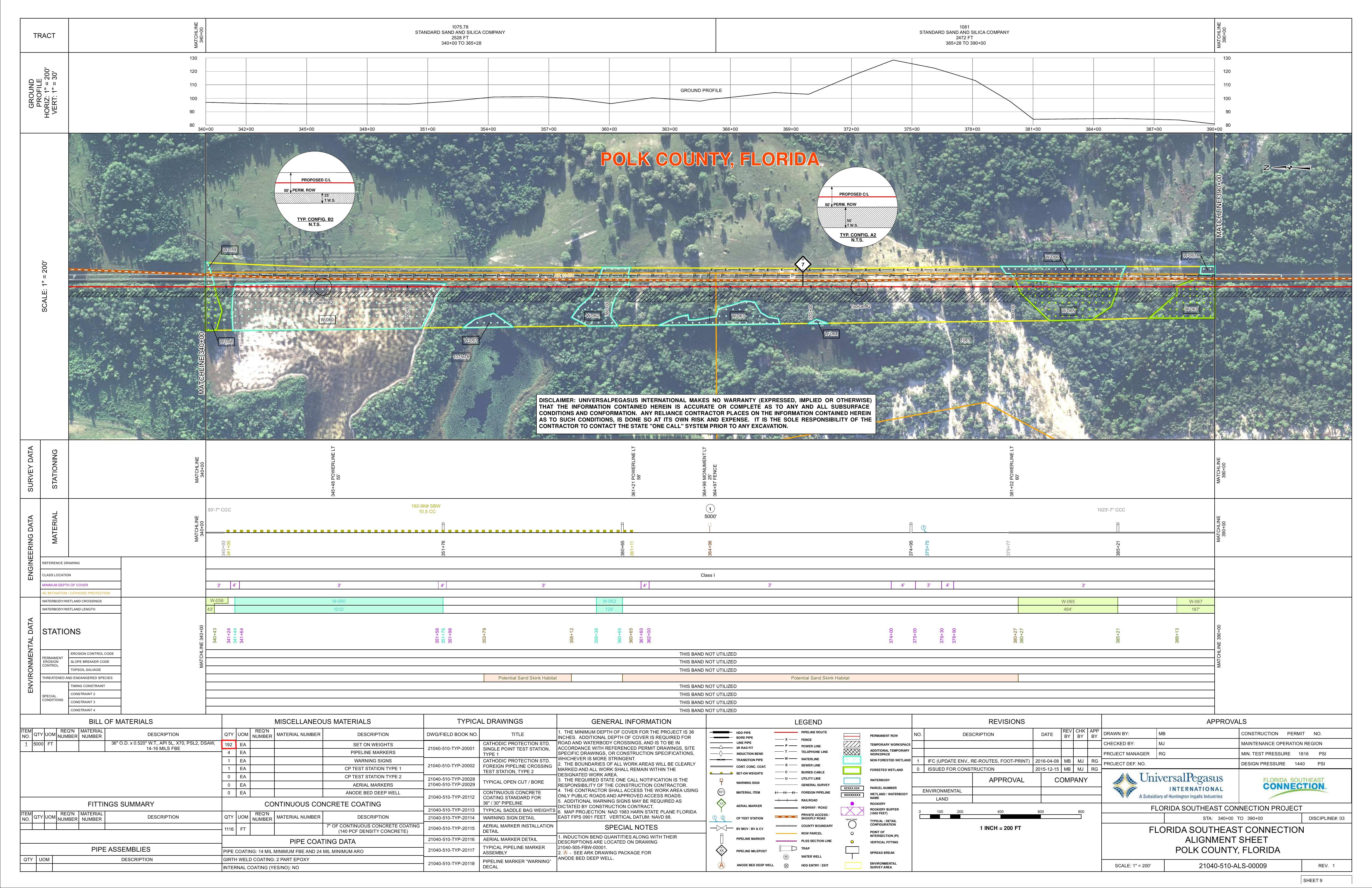This screenshot has height=888, width=1372.
Task: Click the highlighted 192 quantity cell for Set On Weights
Action: pos(229,744)
